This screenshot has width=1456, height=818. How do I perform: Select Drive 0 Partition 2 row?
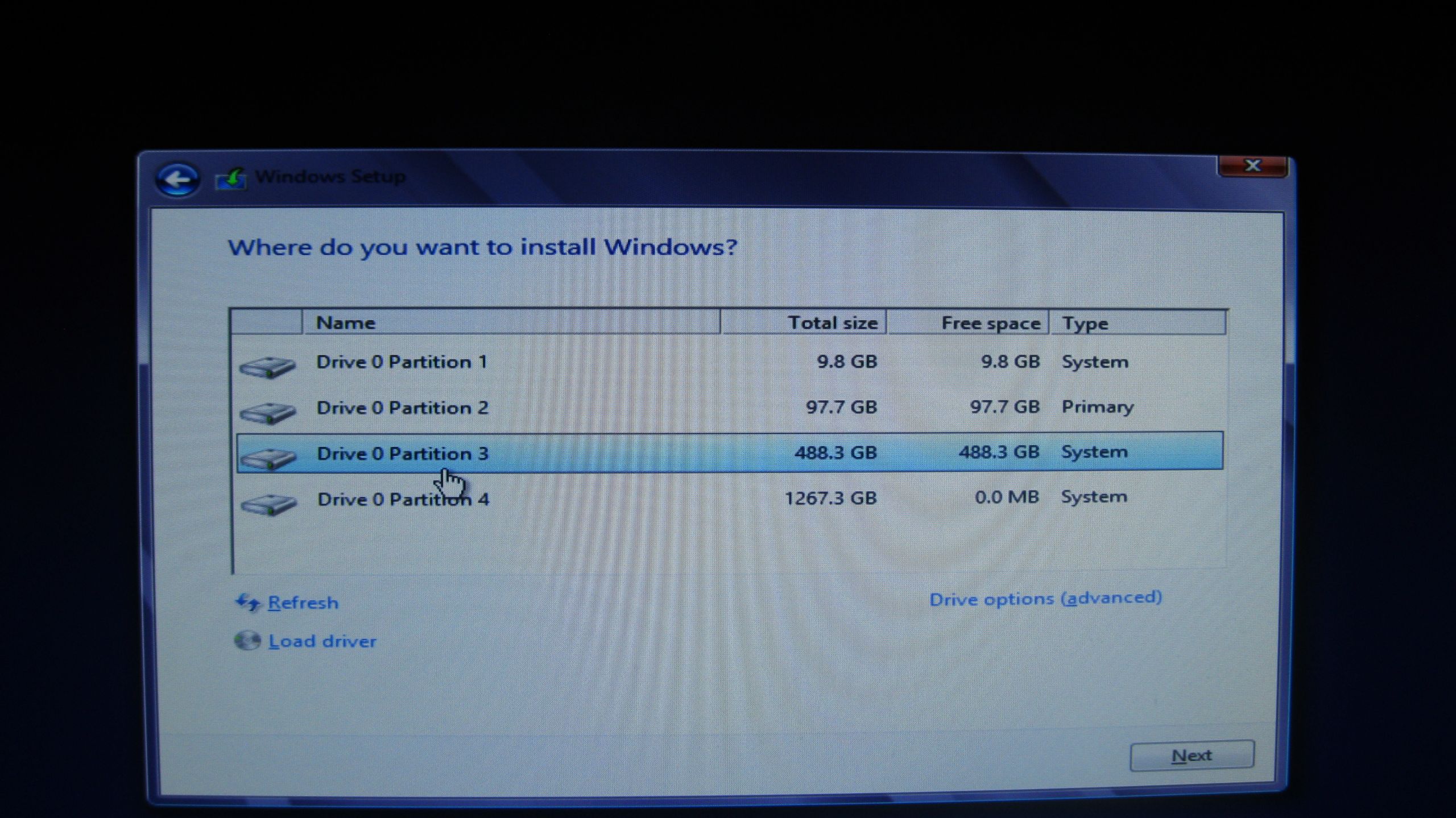click(730, 408)
